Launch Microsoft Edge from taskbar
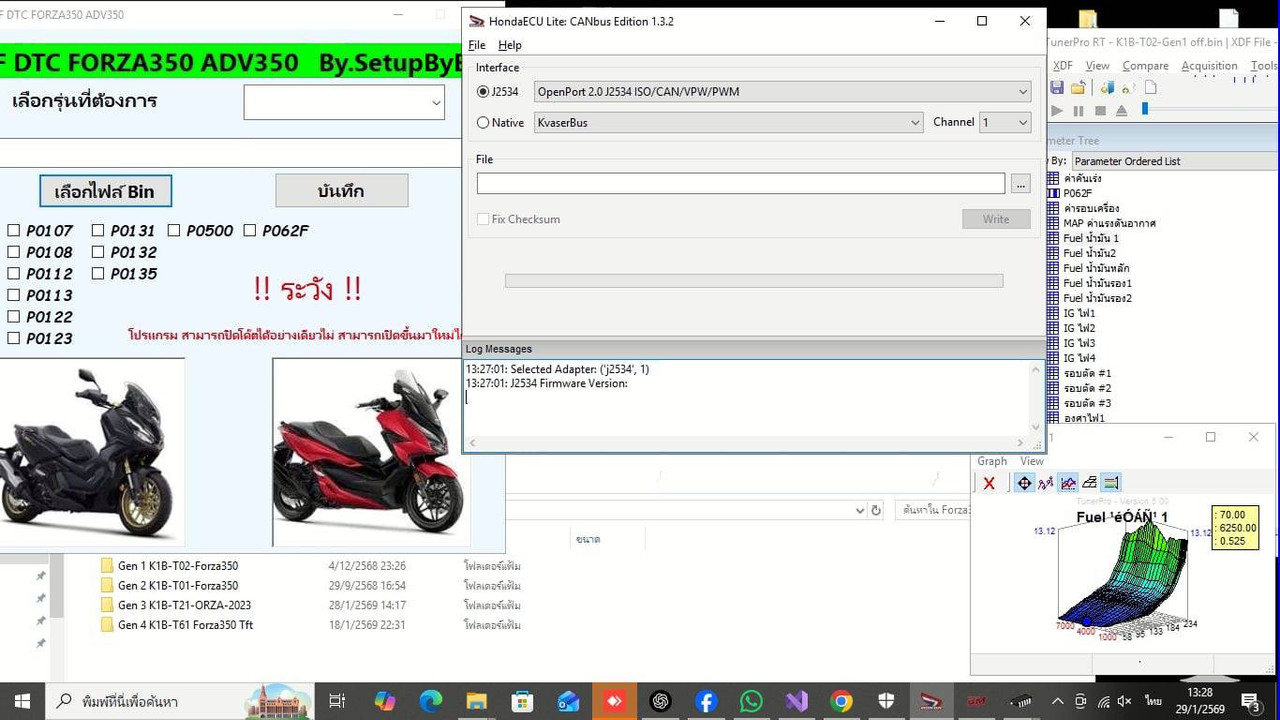This screenshot has height=720, width=1280. point(431,701)
